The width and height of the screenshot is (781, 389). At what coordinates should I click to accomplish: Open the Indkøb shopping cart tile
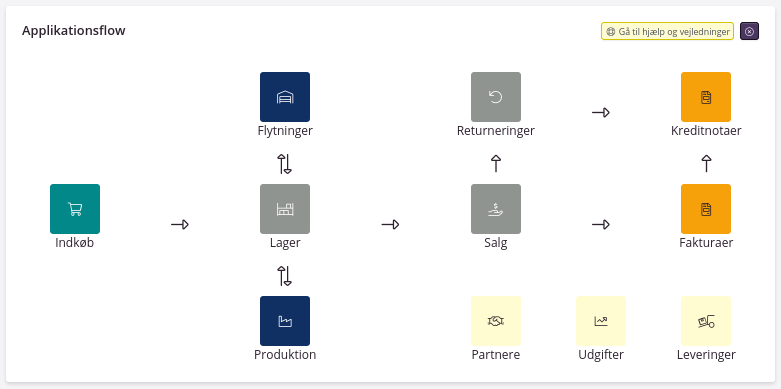pos(75,209)
